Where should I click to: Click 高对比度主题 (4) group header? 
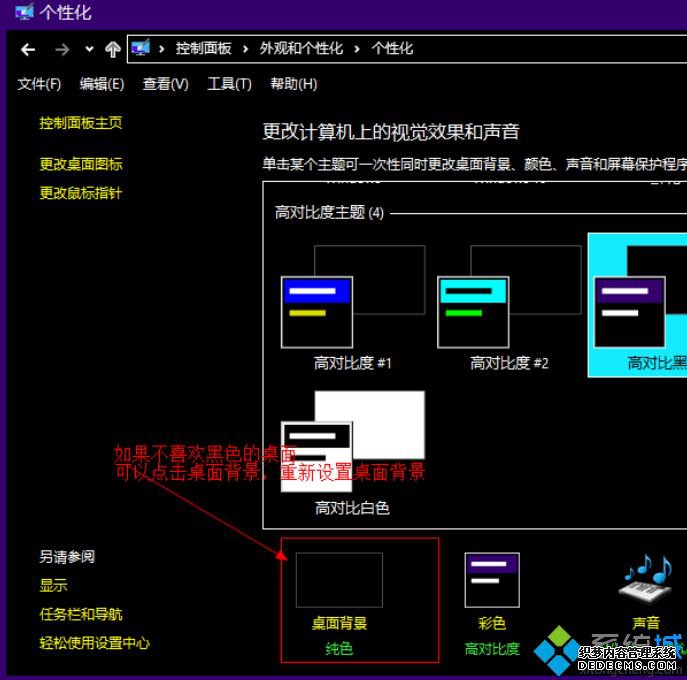329,212
